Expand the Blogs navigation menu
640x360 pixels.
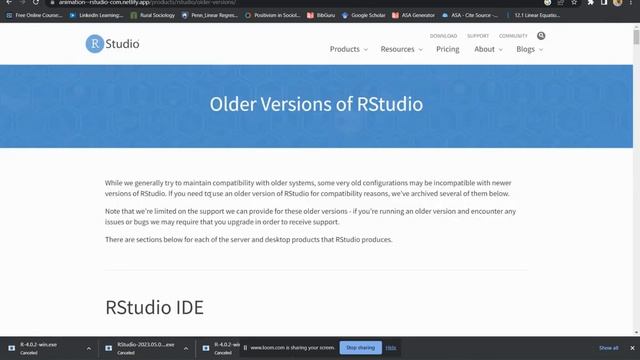coord(529,49)
